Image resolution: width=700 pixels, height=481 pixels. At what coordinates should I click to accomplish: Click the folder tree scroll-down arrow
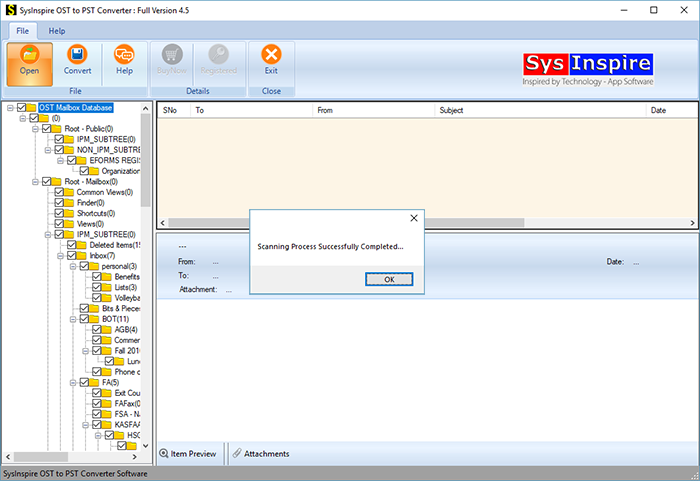pyautogui.click(x=146, y=446)
